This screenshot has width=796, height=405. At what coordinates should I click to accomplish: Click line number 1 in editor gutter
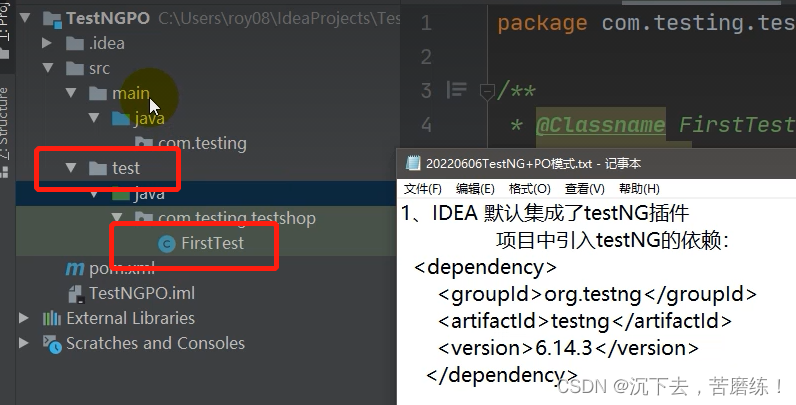point(426,23)
